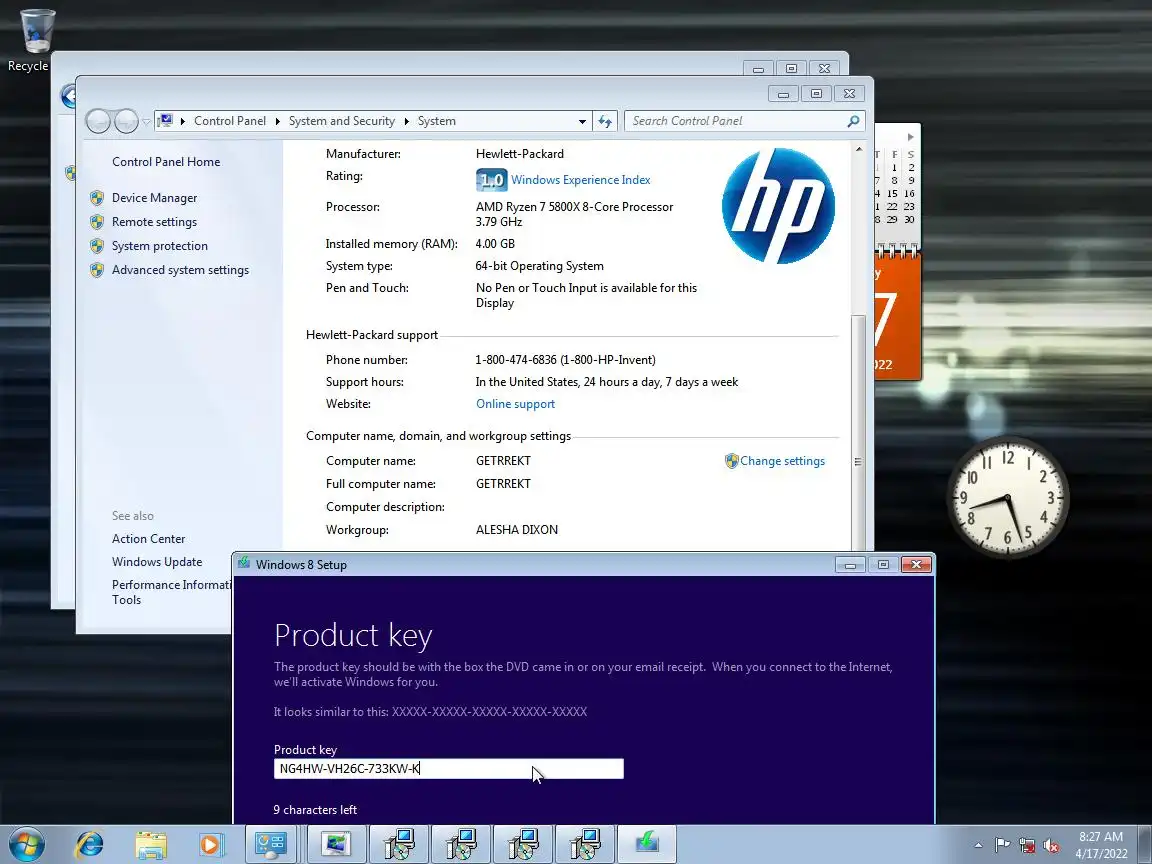Open recent pages dropdown near nav buttons
This screenshot has height=864, width=1152.
(146, 122)
